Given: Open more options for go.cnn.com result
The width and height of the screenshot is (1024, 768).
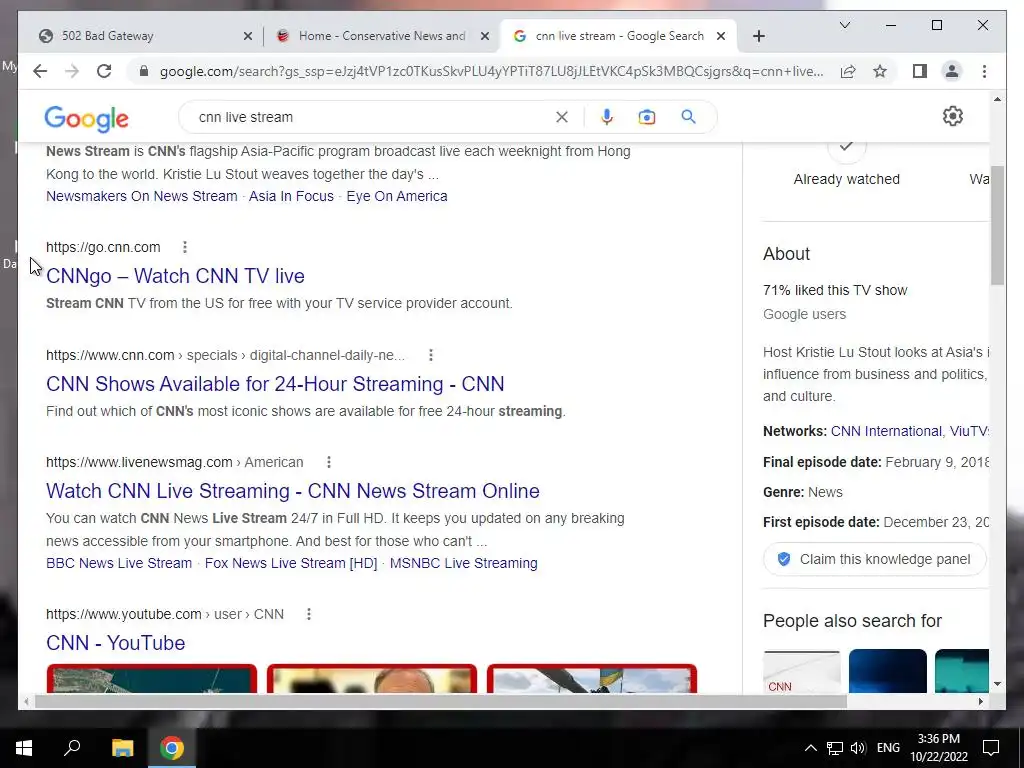Looking at the screenshot, I should click(x=185, y=247).
